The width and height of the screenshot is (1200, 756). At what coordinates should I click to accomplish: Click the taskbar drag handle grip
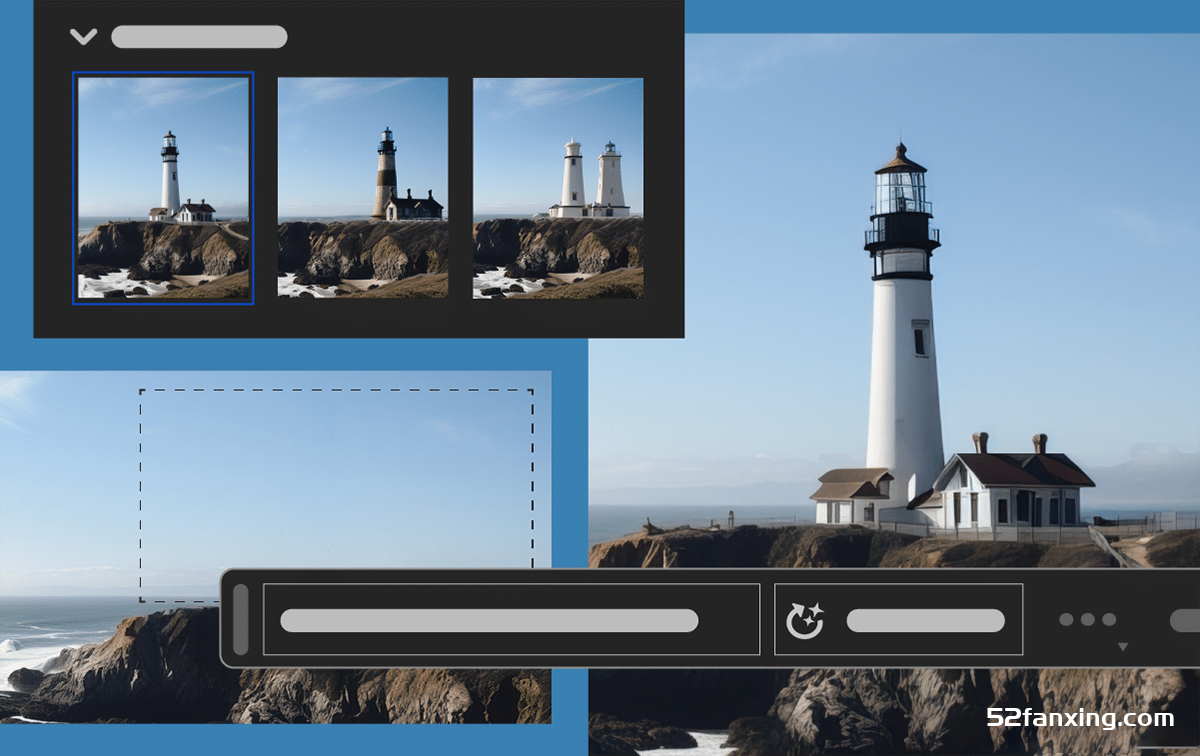240,619
